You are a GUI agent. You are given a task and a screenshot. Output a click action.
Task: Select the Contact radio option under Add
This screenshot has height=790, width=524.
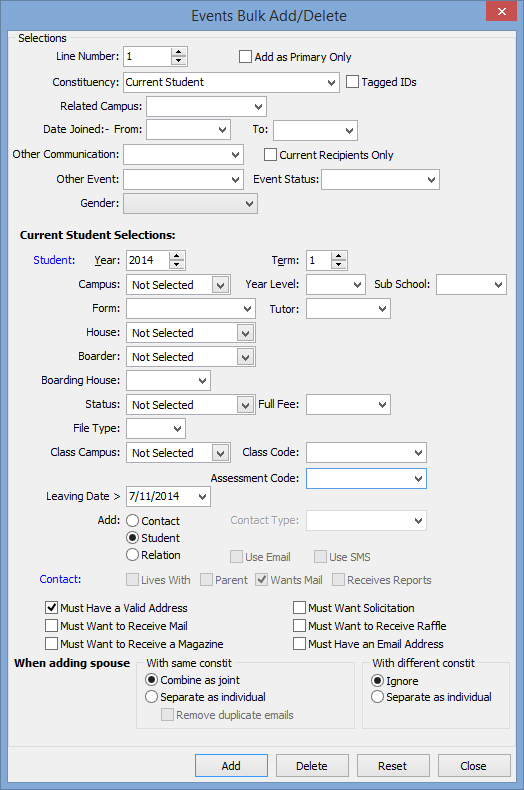click(x=133, y=520)
